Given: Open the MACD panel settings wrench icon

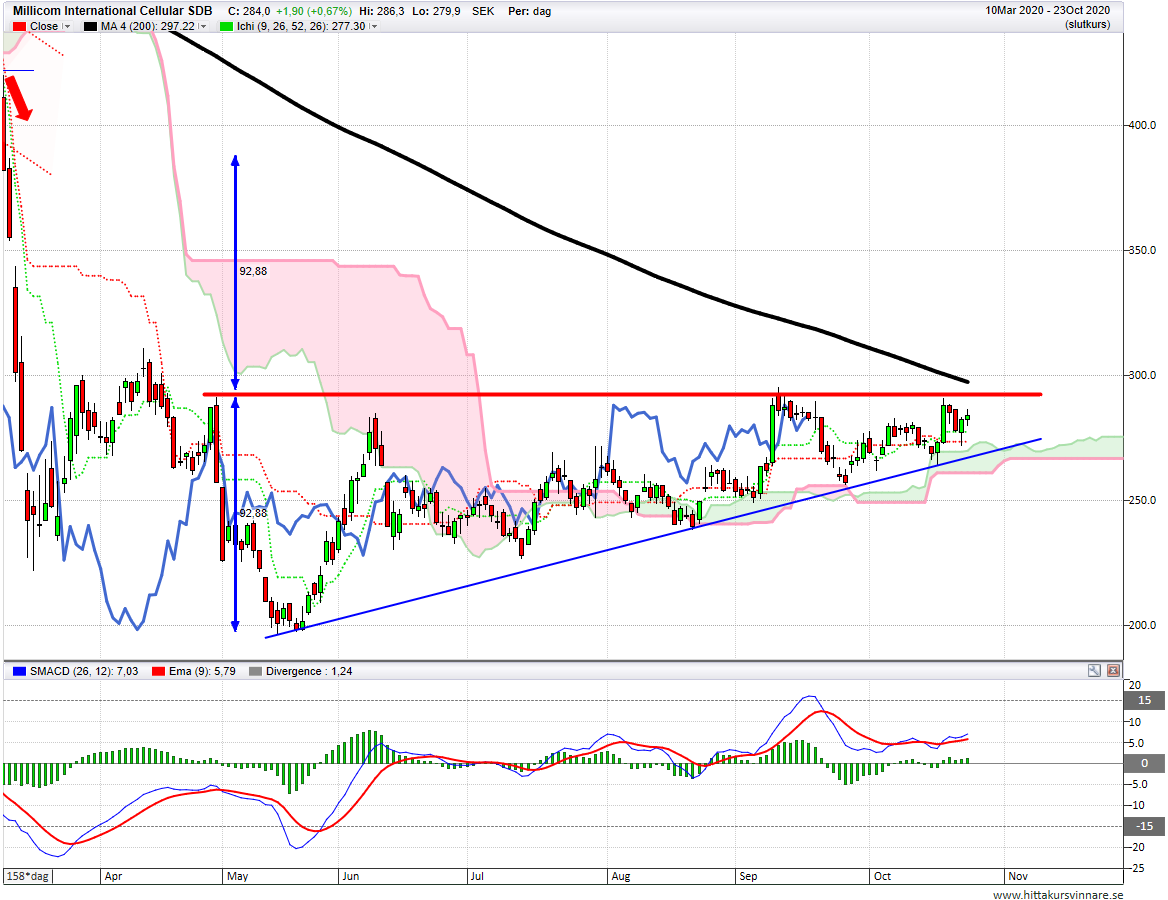Looking at the screenshot, I should [x=1094, y=671].
